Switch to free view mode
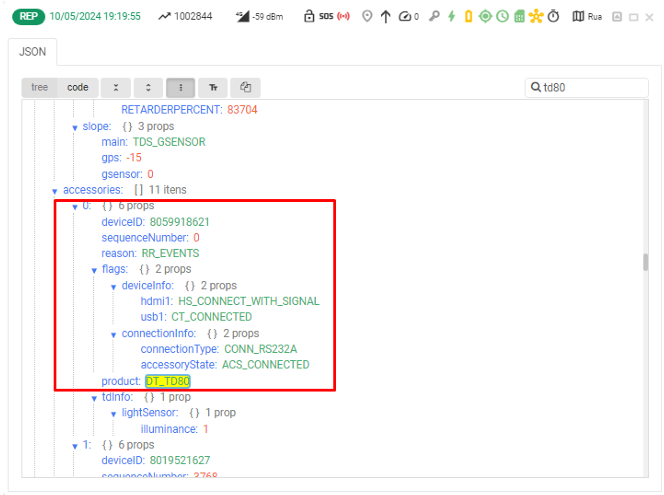The width and height of the screenshot is (664, 495). click(40, 88)
